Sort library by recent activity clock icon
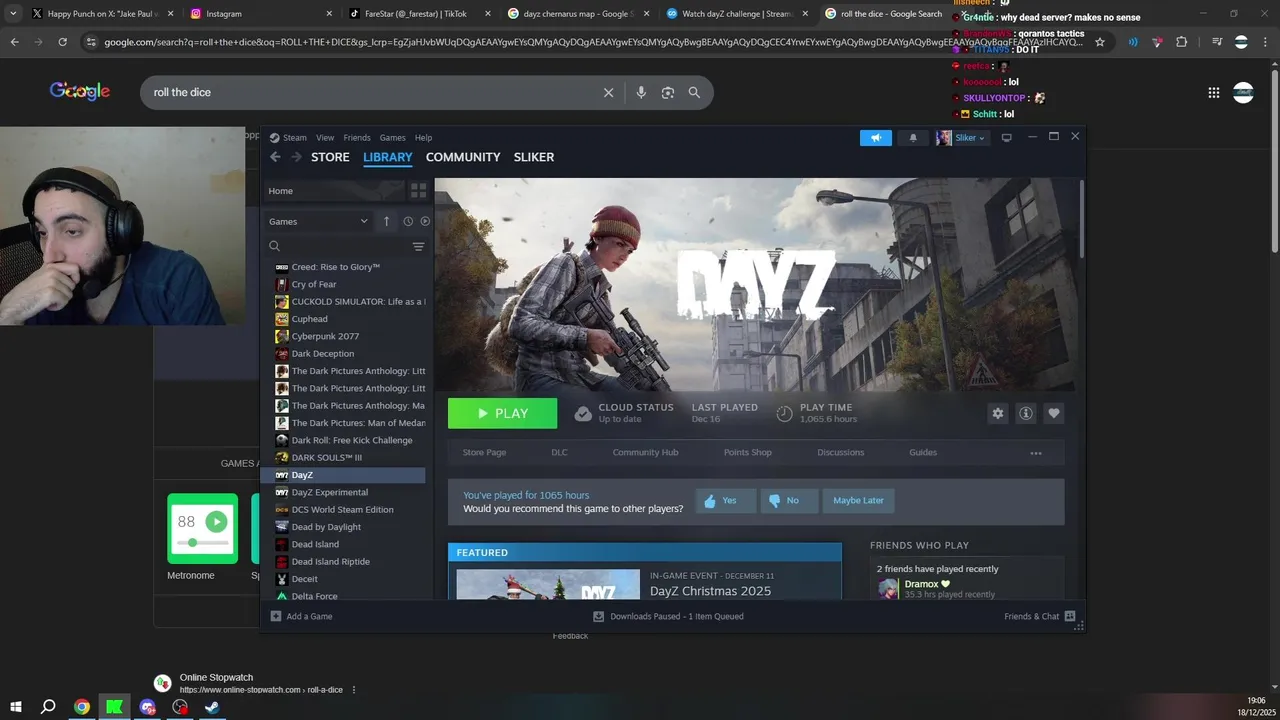The height and width of the screenshot is (720, 1280). click(408, 221)
